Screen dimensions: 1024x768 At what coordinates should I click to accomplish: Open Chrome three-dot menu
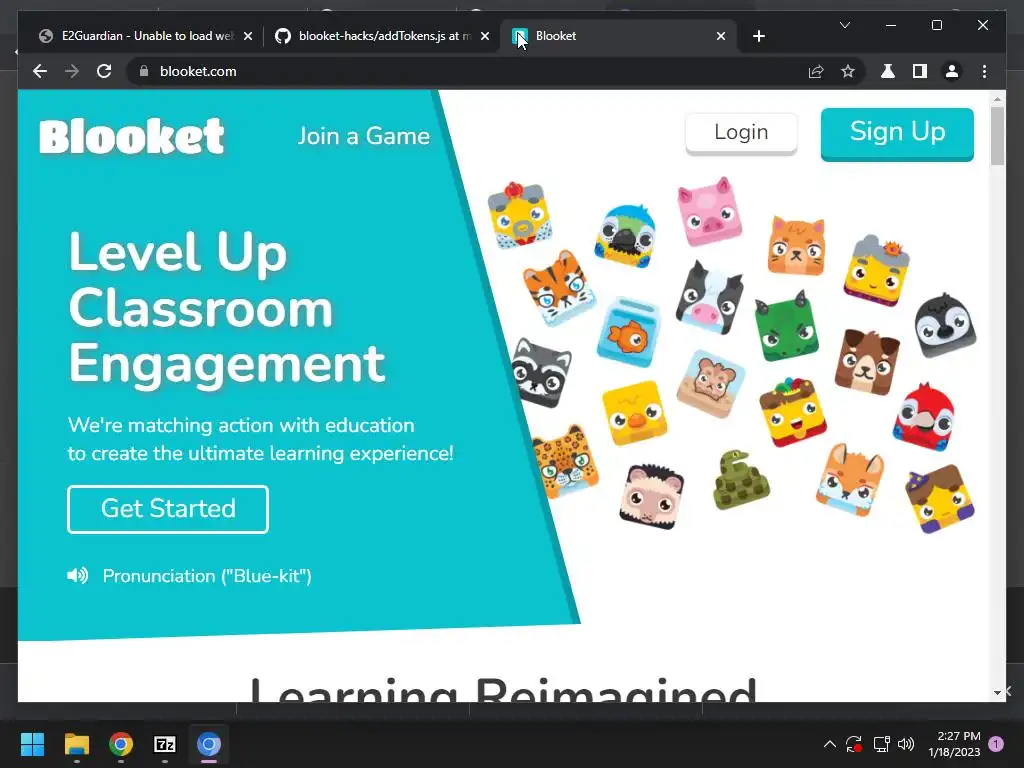[984, 71]
